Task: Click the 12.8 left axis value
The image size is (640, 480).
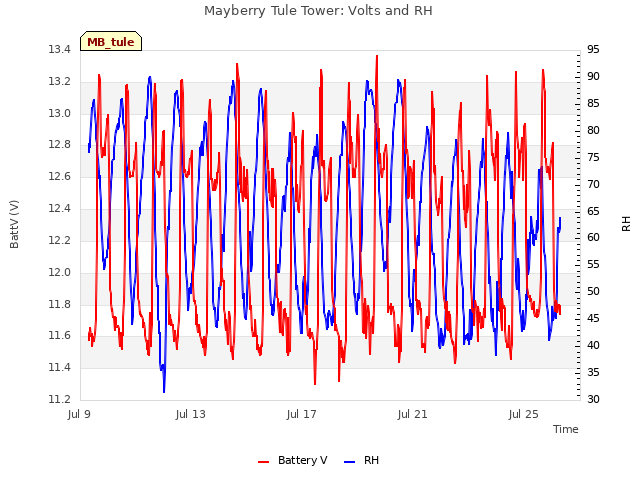Action: coord(60,144)
